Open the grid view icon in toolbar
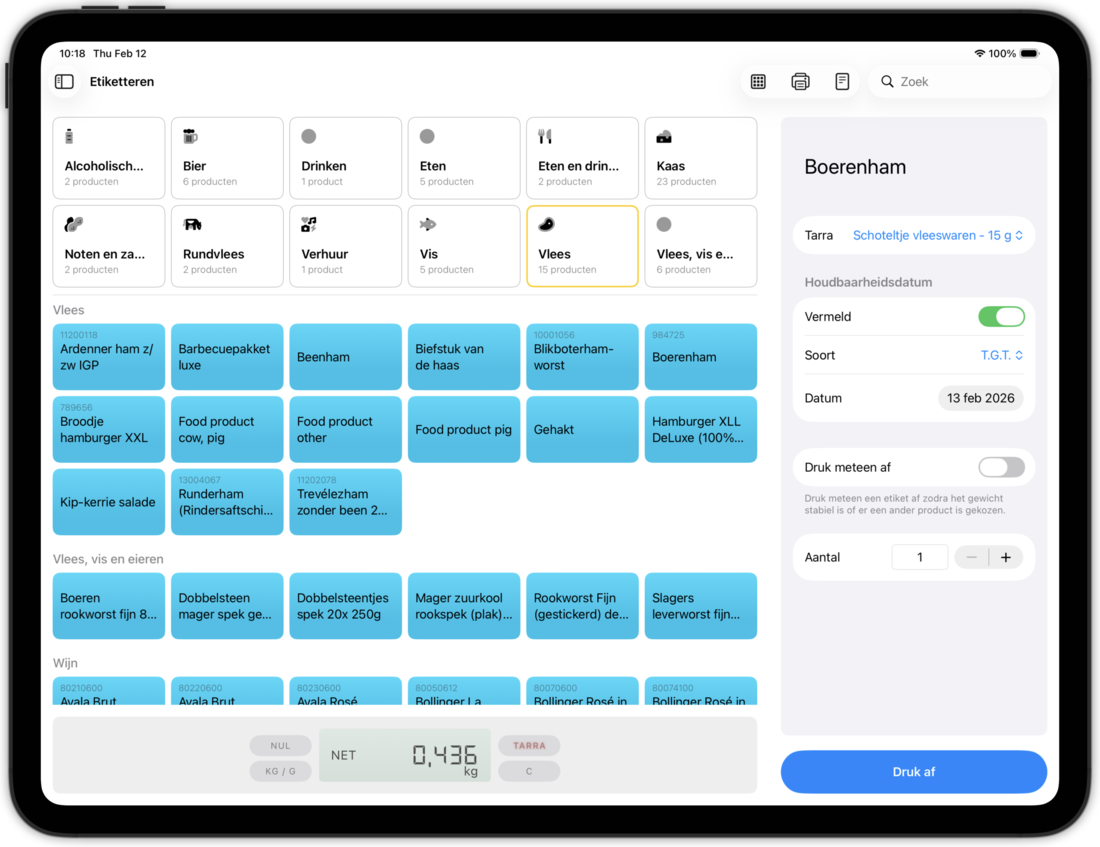The image size is (1100, 847). 758,82
